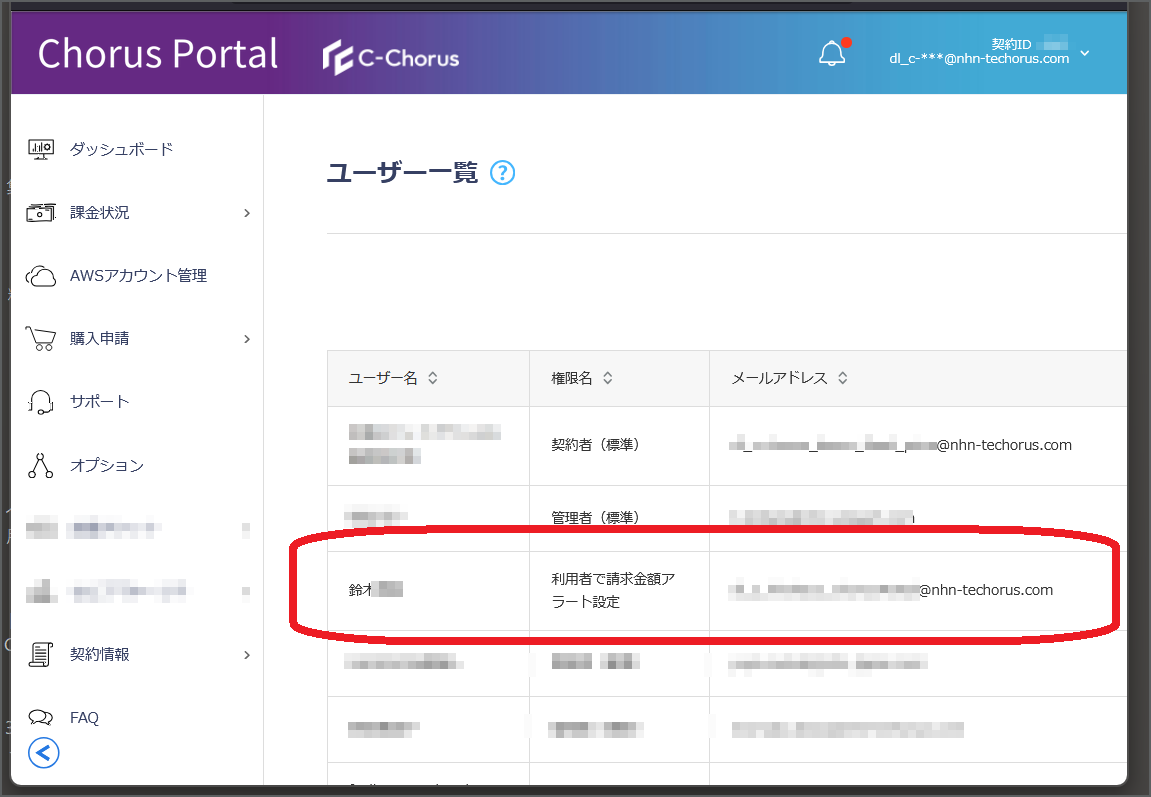The height and width of the screenshot is (797, 1151).
Task: Open the notification bell icon
Action: point(832,53)
